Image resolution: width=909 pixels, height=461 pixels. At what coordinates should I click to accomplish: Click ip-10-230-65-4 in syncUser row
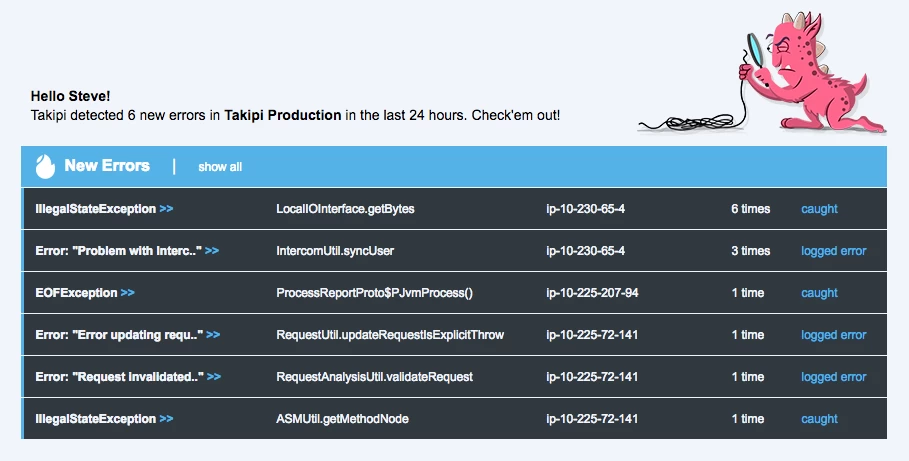[x=586, y=251]
